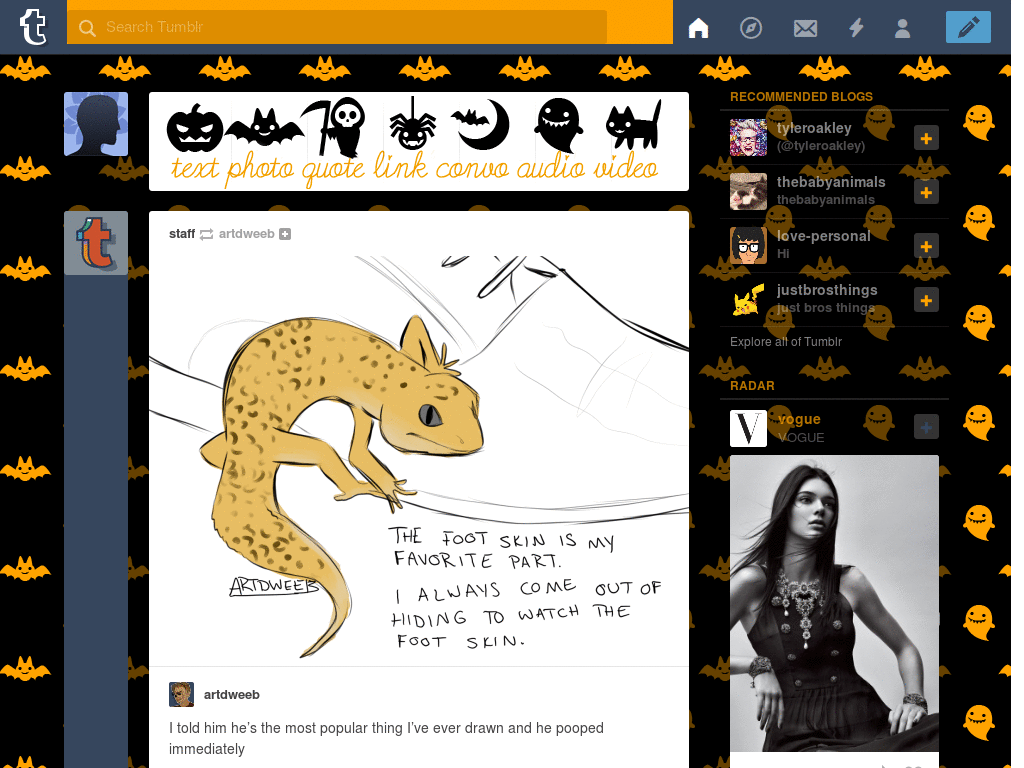The image size is (1024, 768).
Task: Click the justbrosthings Pikachu avatar
Action: (x=748, y=300)
